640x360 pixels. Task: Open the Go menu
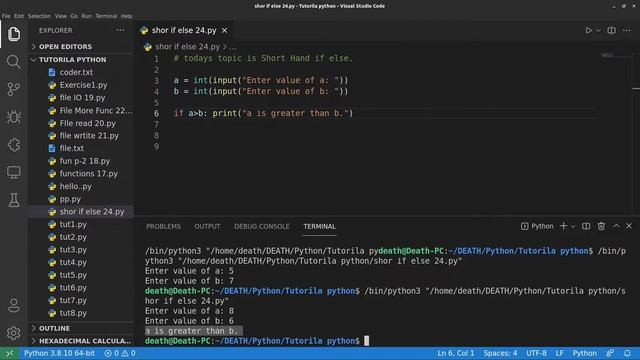tap(74, 16)
